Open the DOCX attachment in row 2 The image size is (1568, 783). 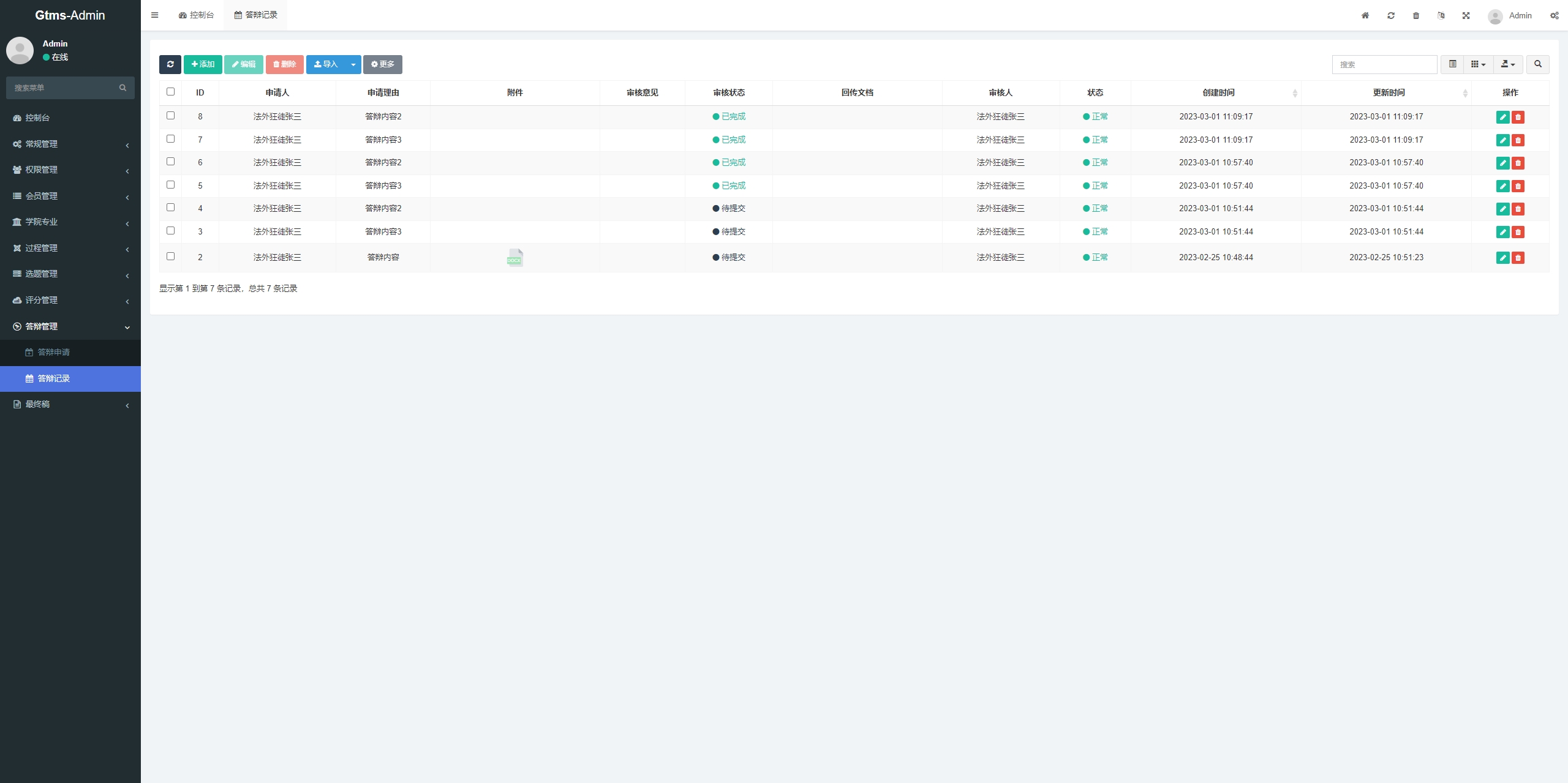(514, 258)
